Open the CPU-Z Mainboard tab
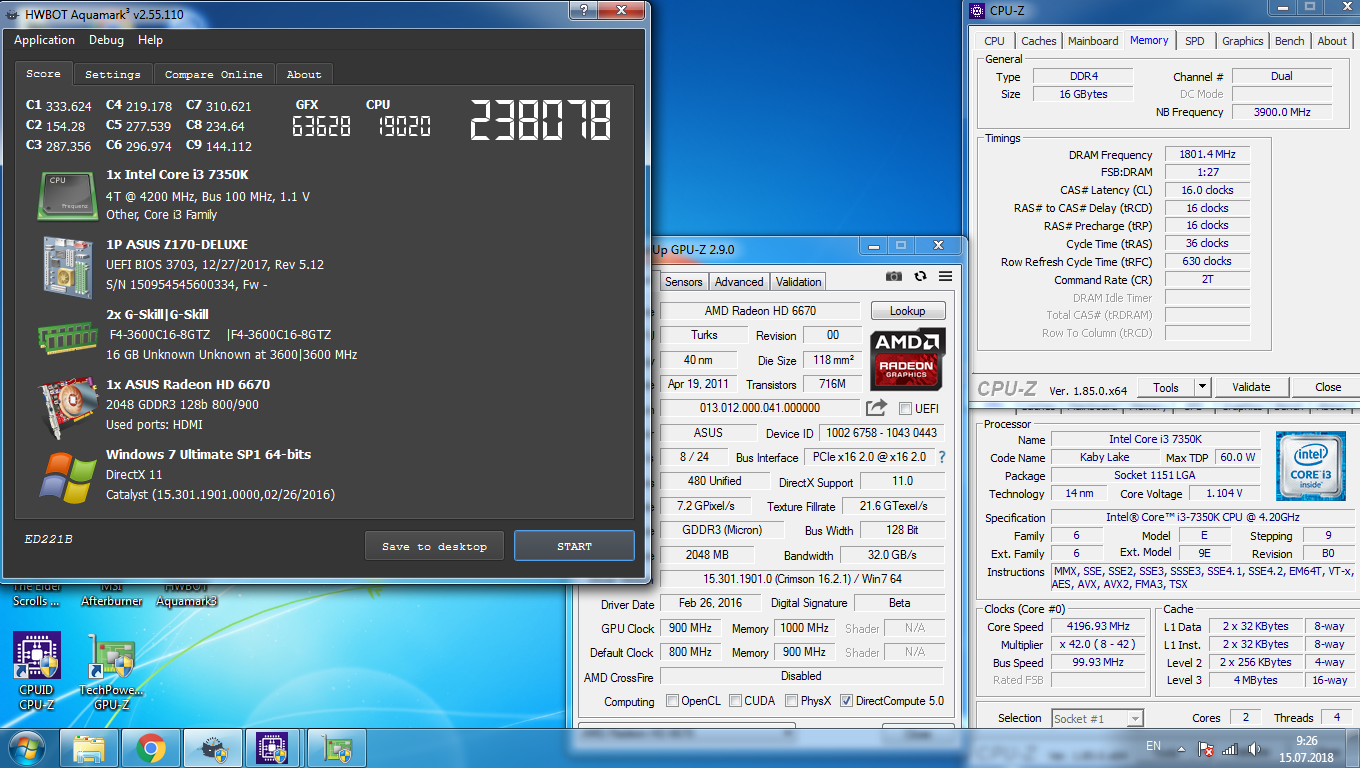The width and height of the screenshot is (1360, 768). point(1093,41)
